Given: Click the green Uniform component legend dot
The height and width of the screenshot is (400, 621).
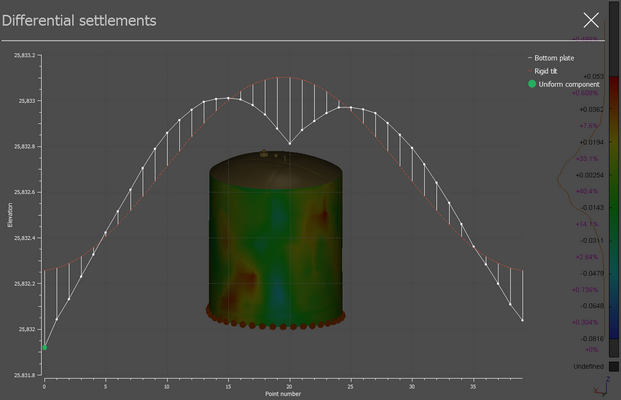Looking at the screenshot, I should (531, 84).
